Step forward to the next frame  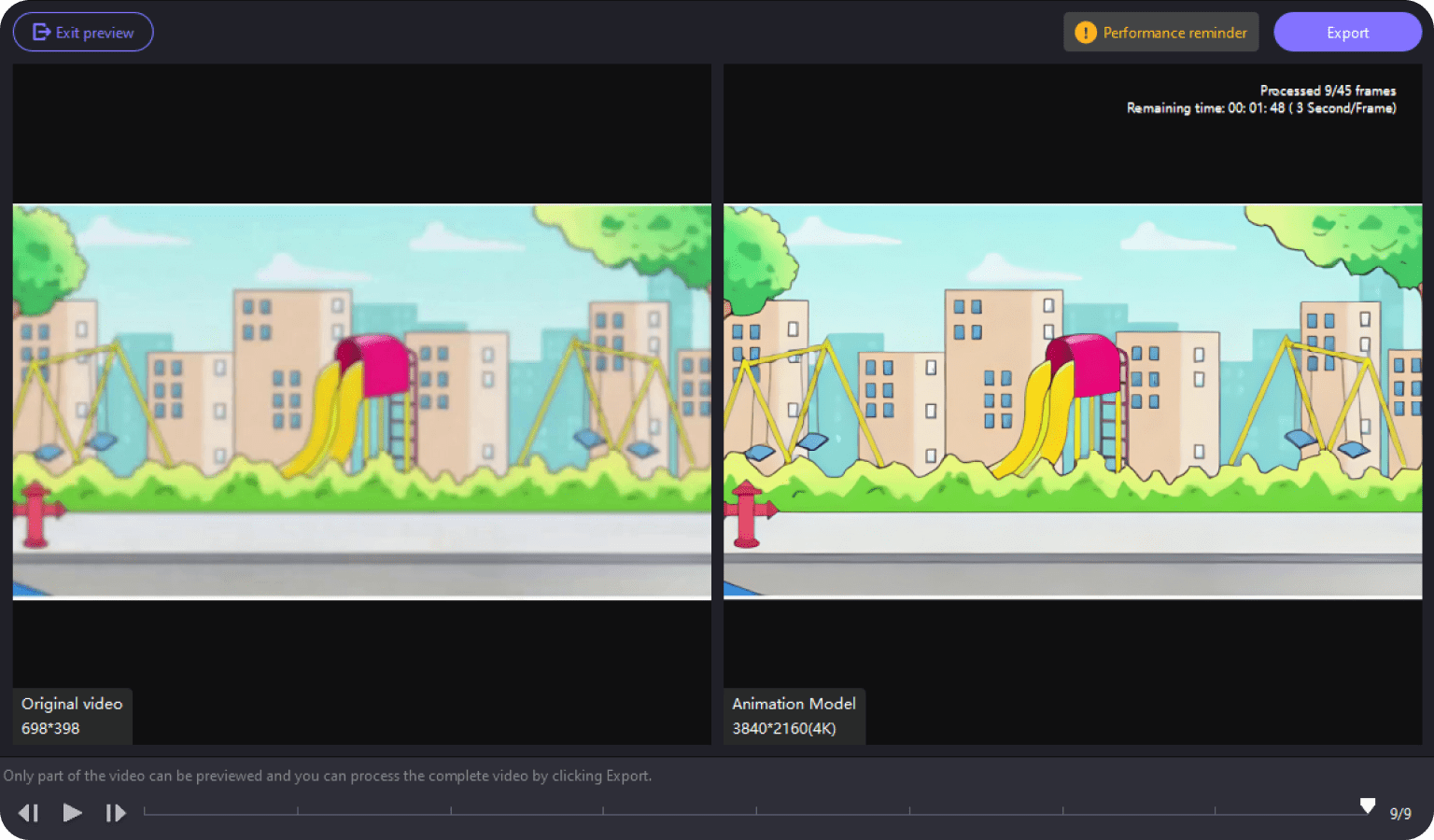(x=115, y=813)
